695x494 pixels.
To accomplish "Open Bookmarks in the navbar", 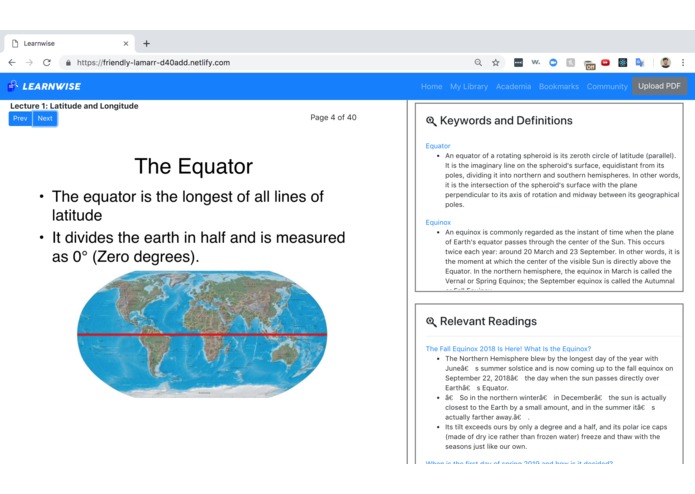I will pos(558,86).
